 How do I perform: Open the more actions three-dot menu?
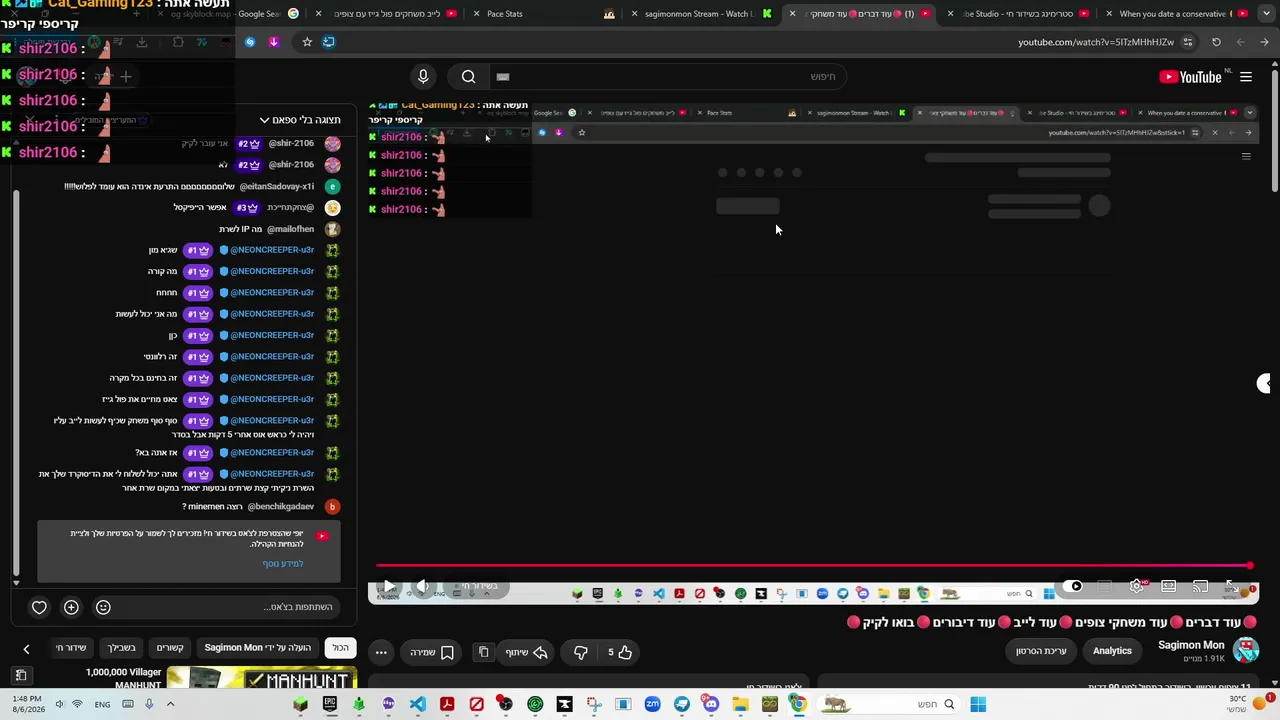click(x=381, y=652)
